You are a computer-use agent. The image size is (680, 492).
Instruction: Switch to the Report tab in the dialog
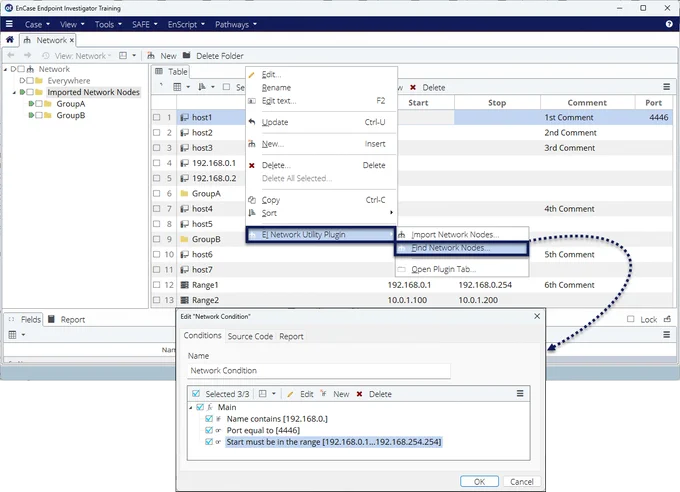click(x=291, y=336)
